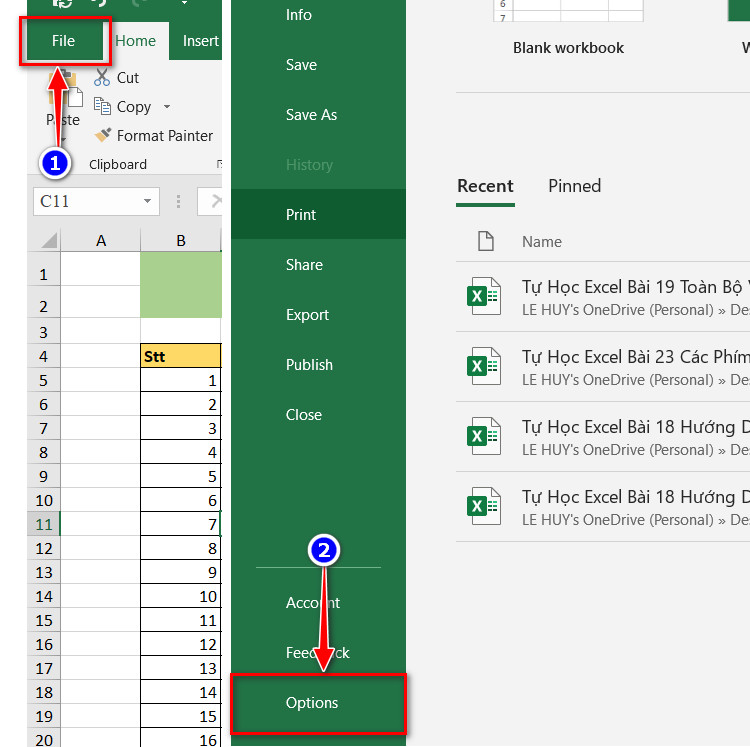The width and height of the screenshot is (750, 747).
Task: Open Excel Options
Action: coord(318,703)
